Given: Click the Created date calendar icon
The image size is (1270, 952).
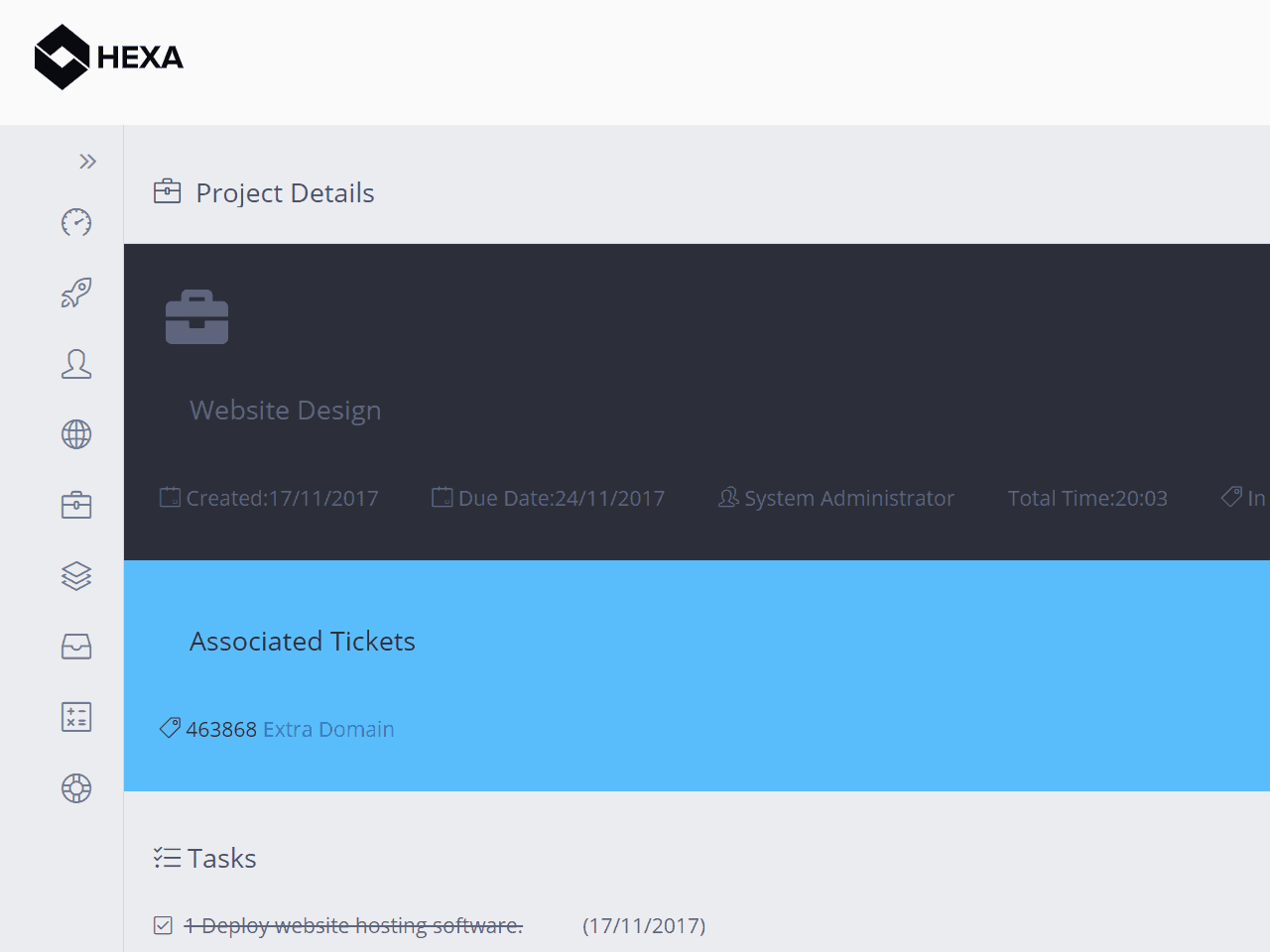Looking at the screenshot, I should [x=171, y=497].
